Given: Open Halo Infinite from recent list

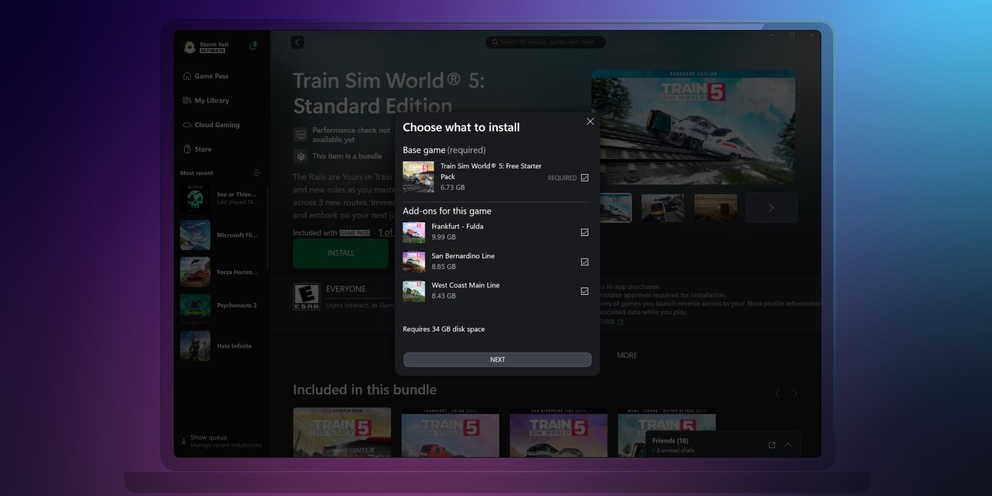Looking at the screenshot, I should click(220, 346).
